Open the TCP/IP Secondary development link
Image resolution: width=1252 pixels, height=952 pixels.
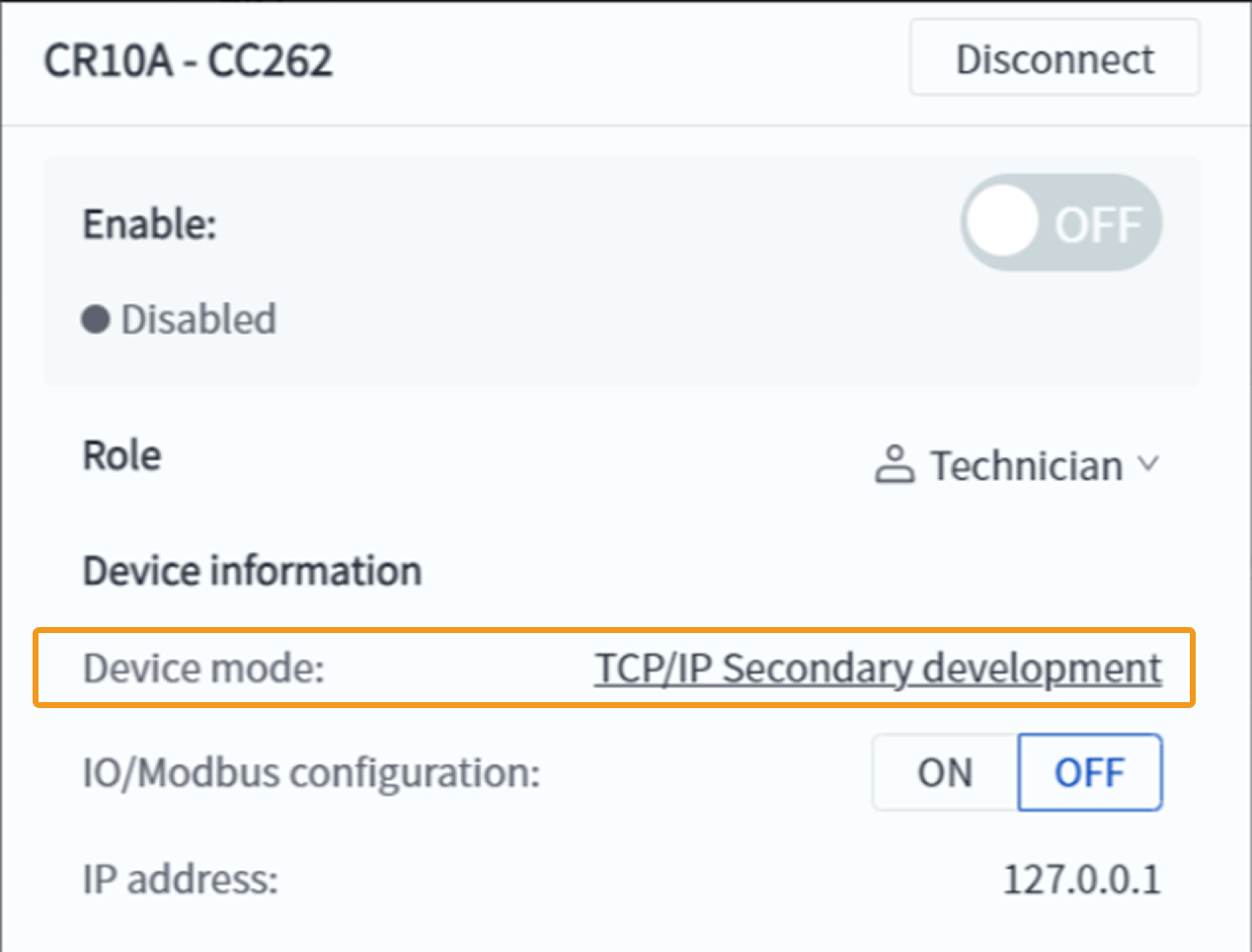[x=877, y=669]
